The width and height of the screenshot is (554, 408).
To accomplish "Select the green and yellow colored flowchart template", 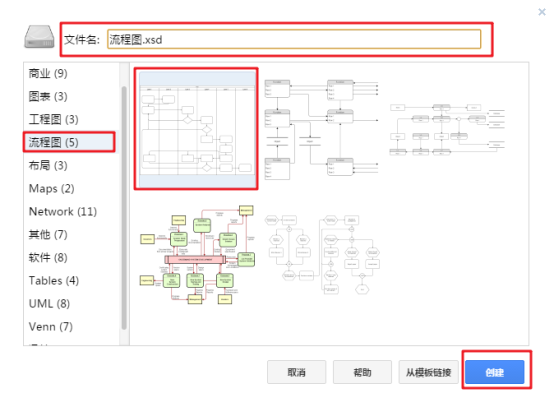I will 197,255.
